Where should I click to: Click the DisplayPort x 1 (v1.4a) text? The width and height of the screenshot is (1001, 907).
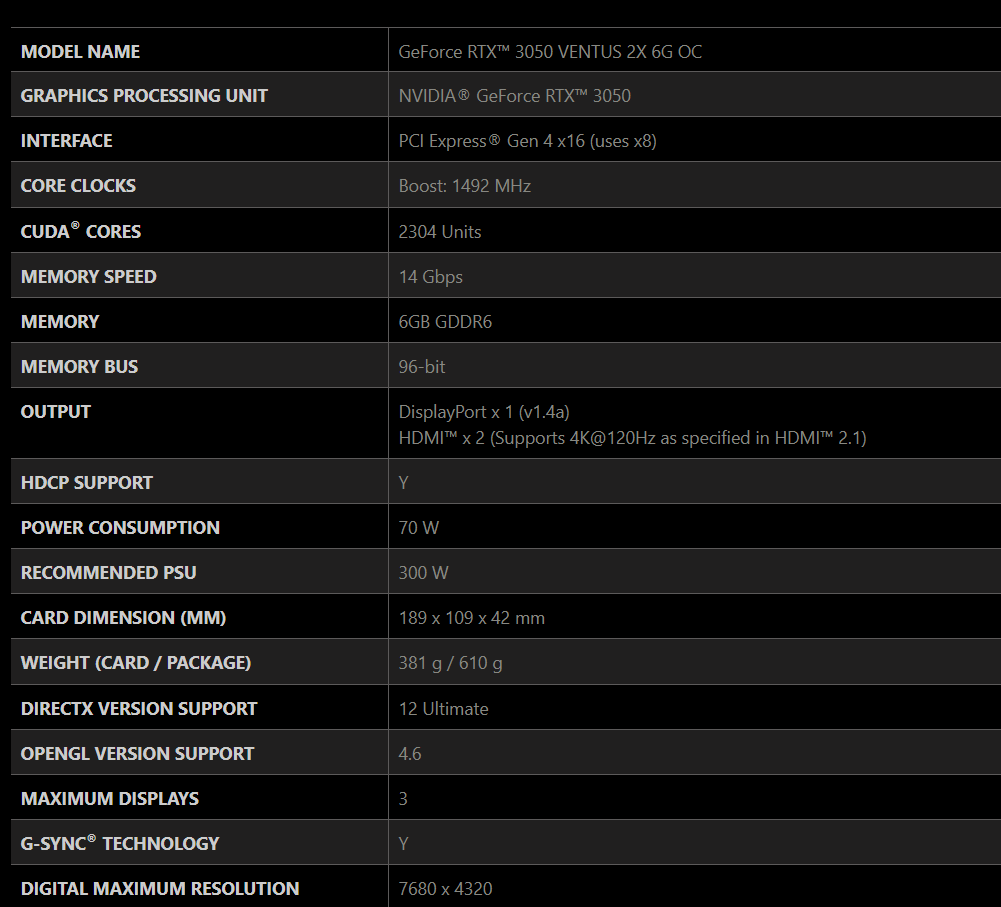pos(484,412)
